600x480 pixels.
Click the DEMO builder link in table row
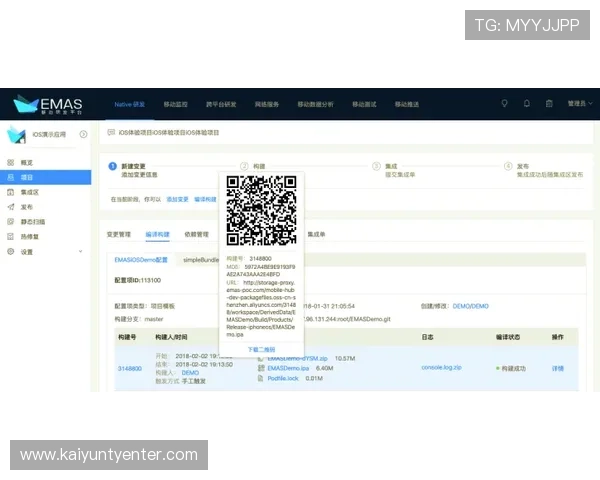coord(190,373)
